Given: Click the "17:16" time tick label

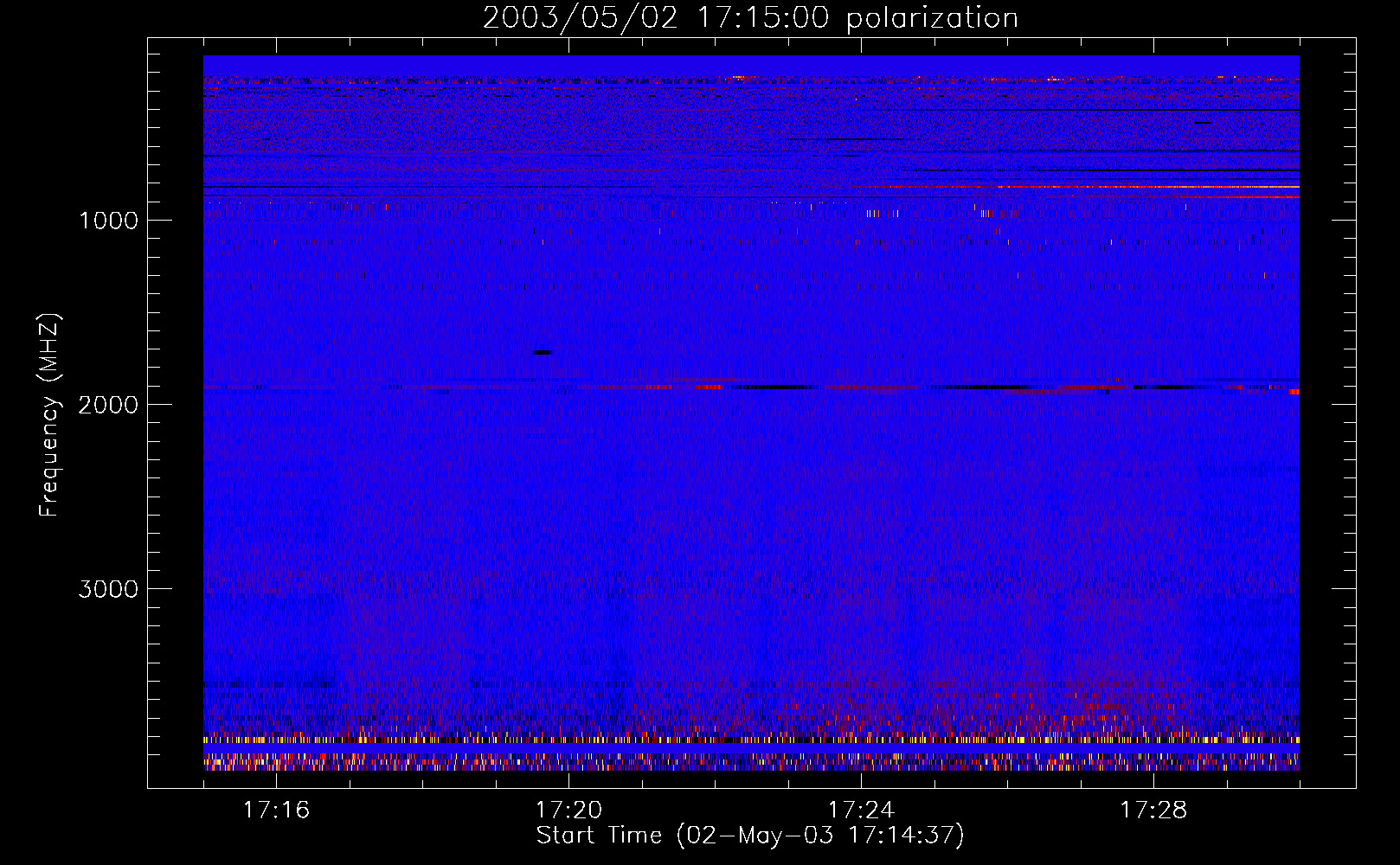Looking at the screenshot, I should (x=276, y=810).
